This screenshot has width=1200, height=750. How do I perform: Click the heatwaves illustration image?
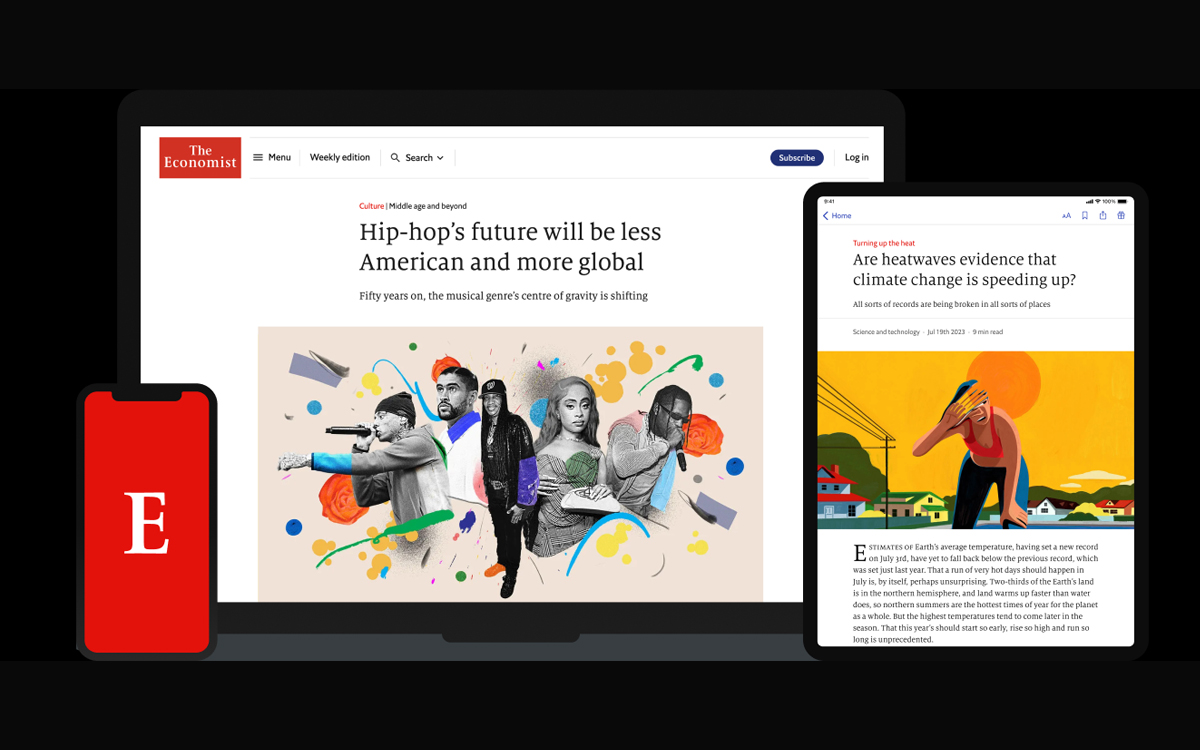tap(976, 438)
